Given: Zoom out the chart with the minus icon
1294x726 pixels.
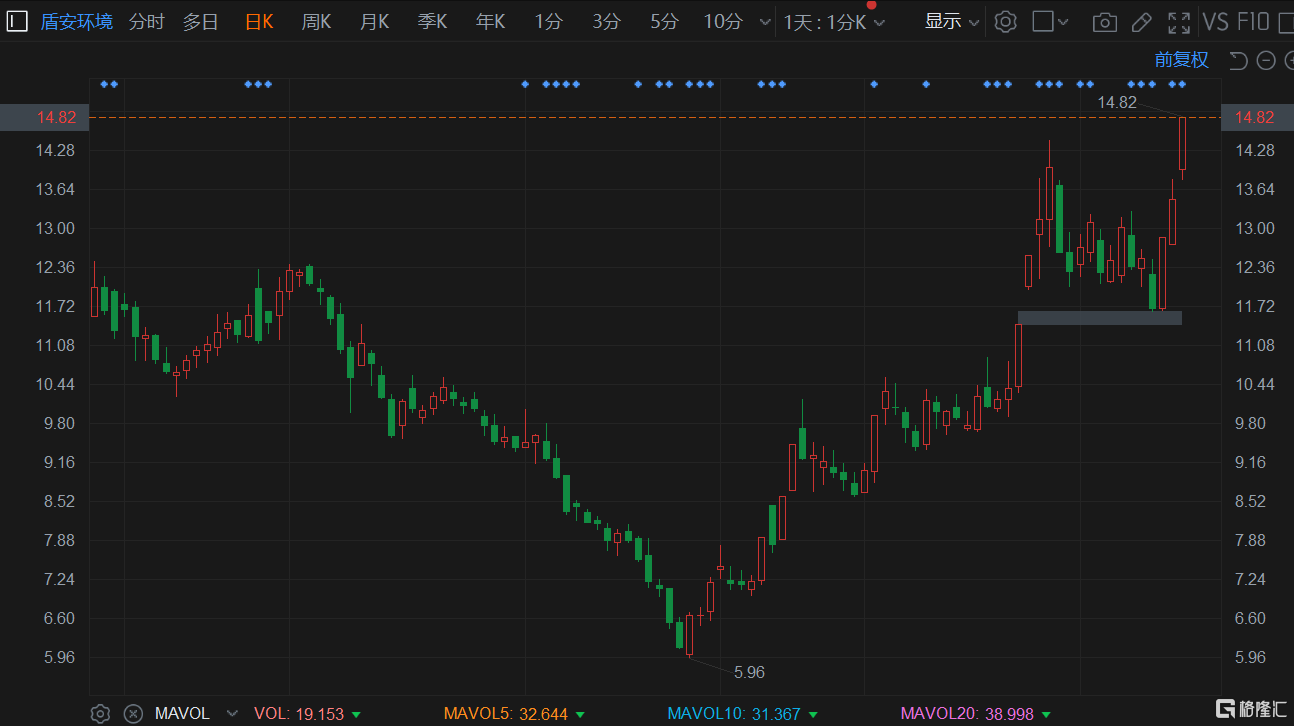Looking at the screenshot, I should [x=1265, y=60].
